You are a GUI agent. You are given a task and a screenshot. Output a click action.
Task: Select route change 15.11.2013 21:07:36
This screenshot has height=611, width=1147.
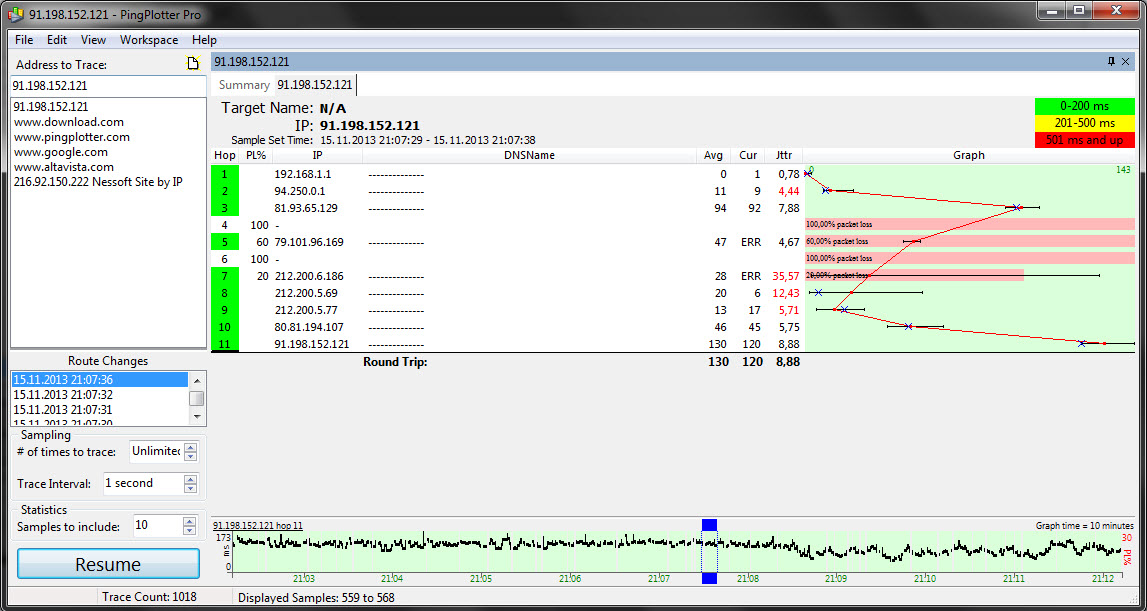(x=99, y=380)
